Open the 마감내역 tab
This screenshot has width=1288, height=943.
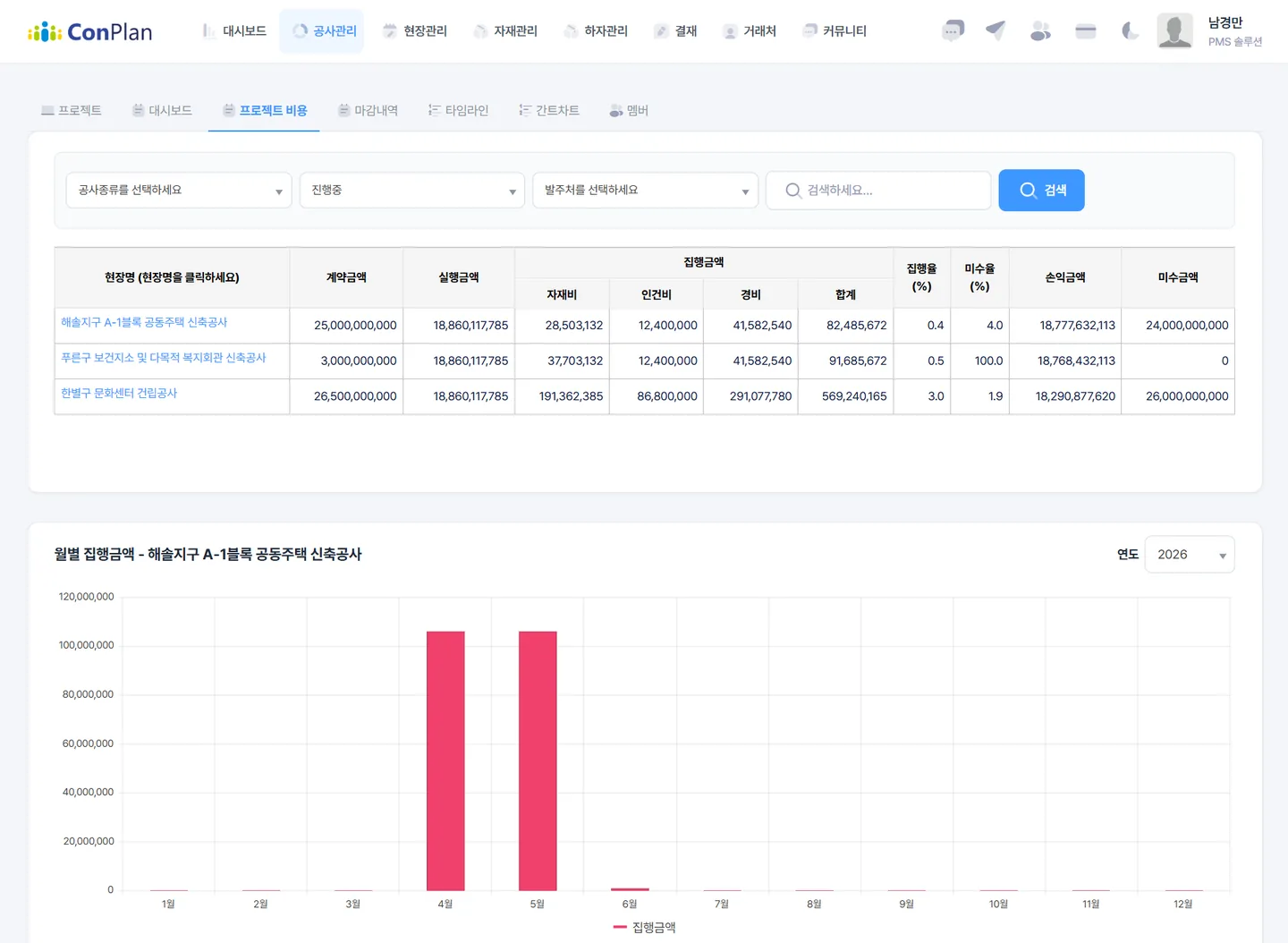point(368,110)
